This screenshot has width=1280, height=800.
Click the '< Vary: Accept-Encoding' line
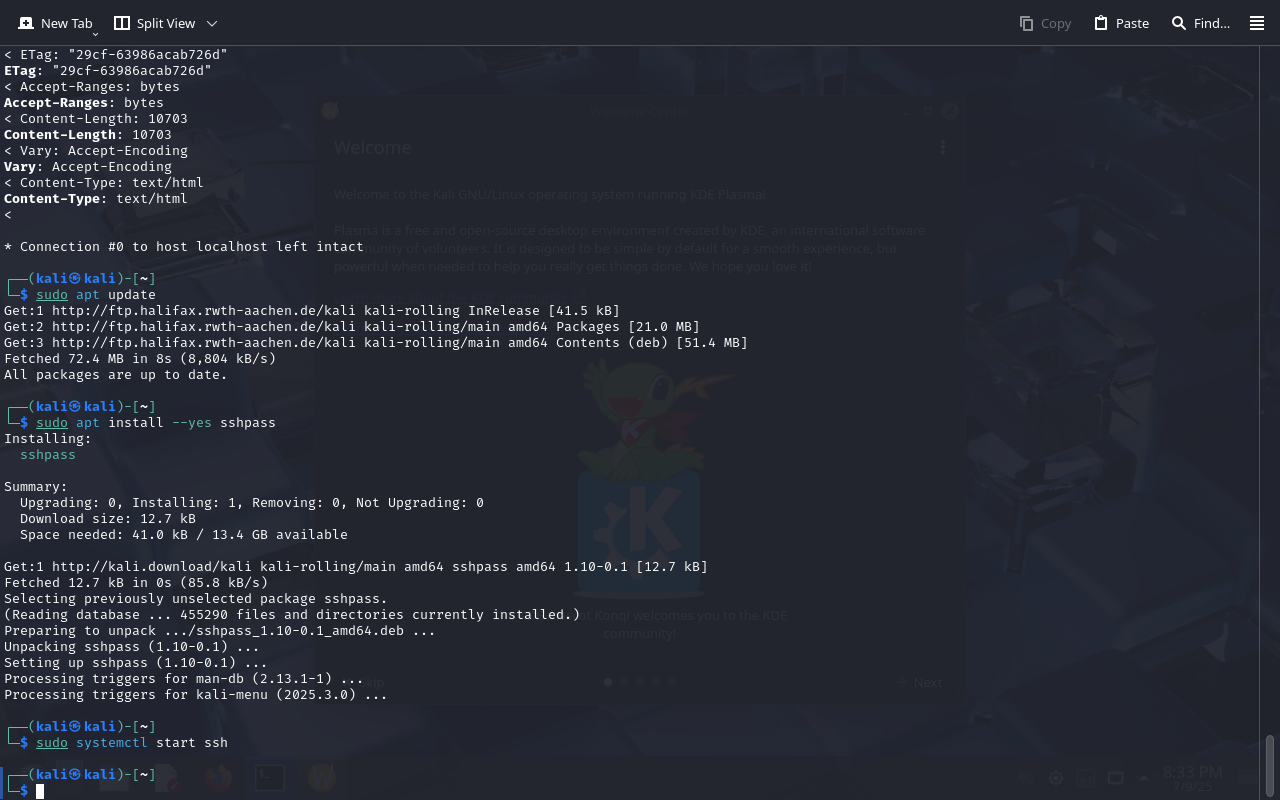pyautogui.click(x=96, y=151)
